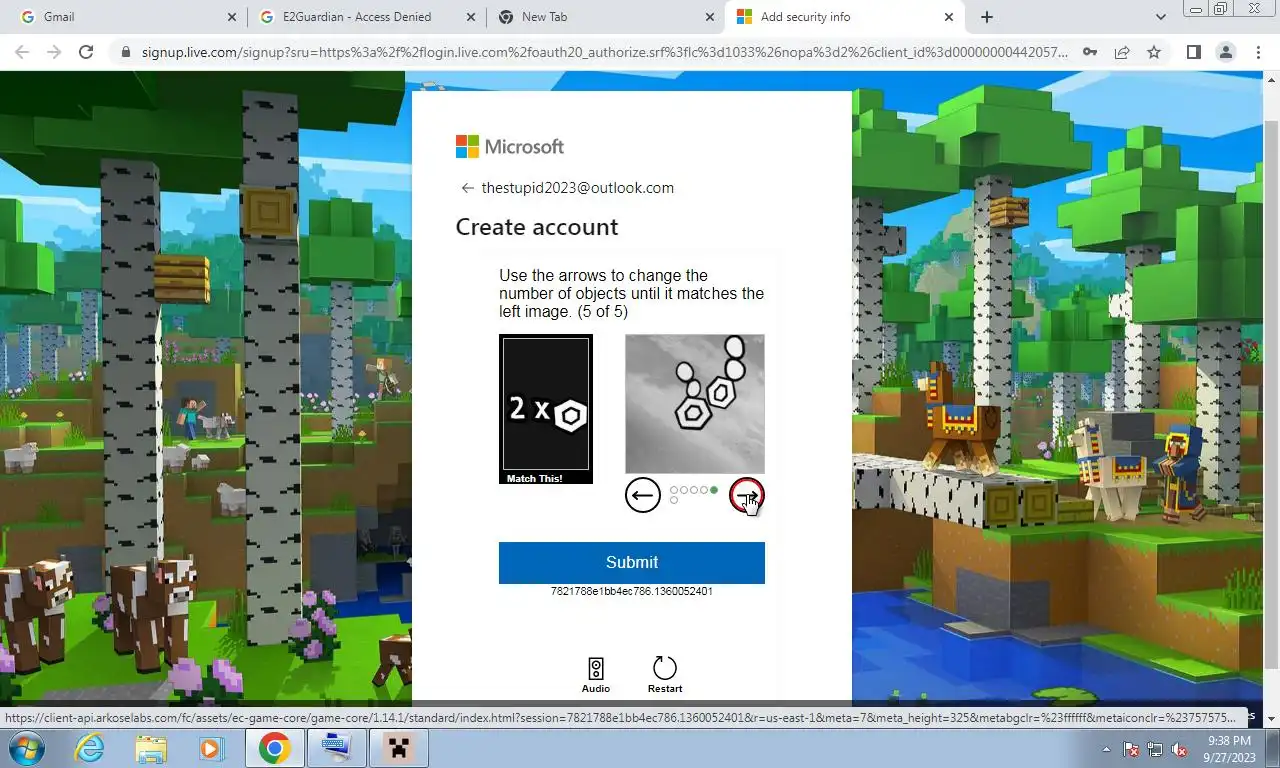This screenshot has height=768, width=1280.
Task: Go back via arrow beside thestupid2023@outlook.com
Action: pyautogui.click(x=467, y=188)
